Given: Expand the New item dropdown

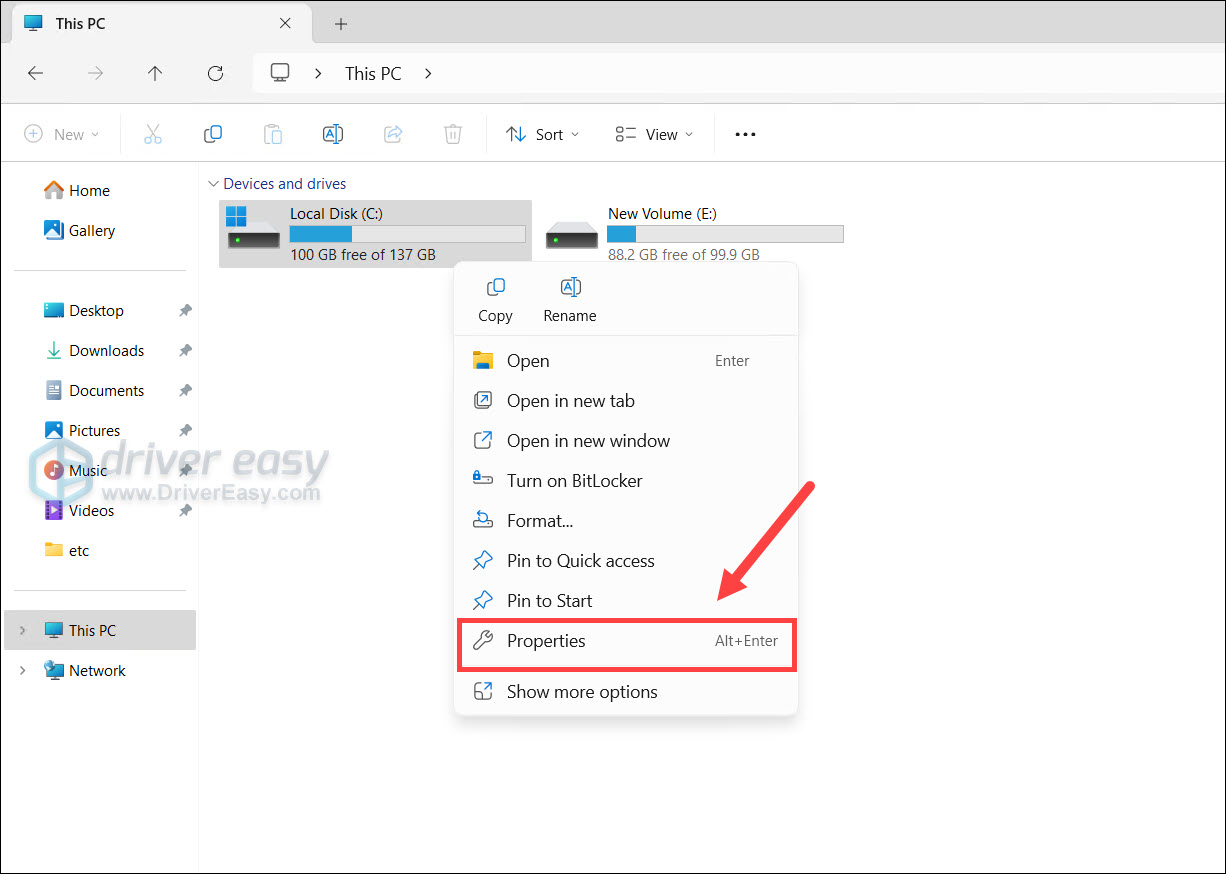Looking at the screenshot, I should [62, 134].
